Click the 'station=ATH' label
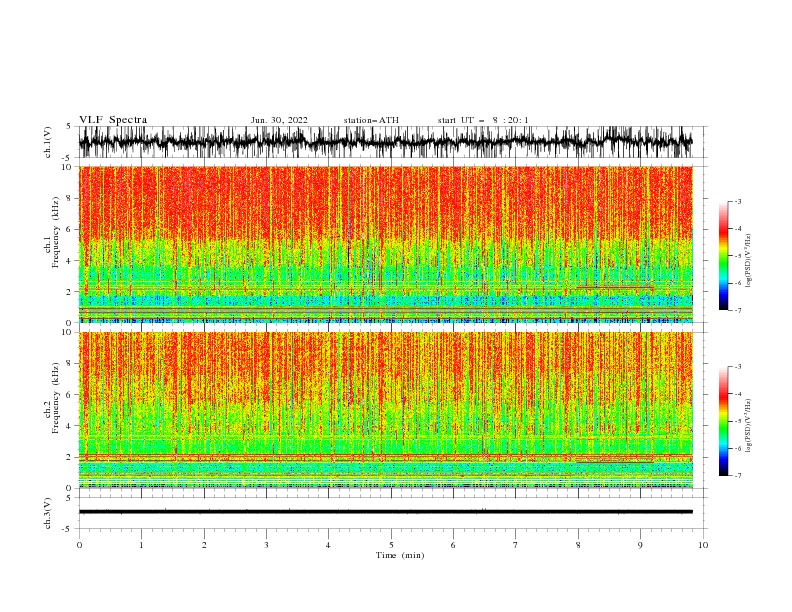The width and height of the screenshot is (792, 612). point(371,120)
